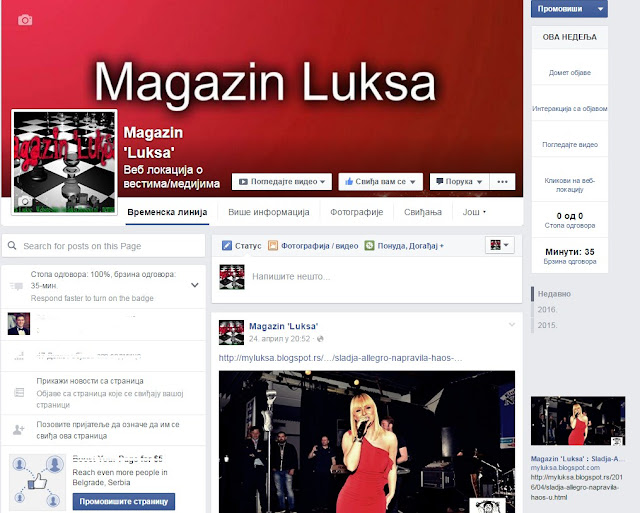Viewport: 640px width, 513px height.
Task: Click the Статус pencil icon
Action: [227, 246]
